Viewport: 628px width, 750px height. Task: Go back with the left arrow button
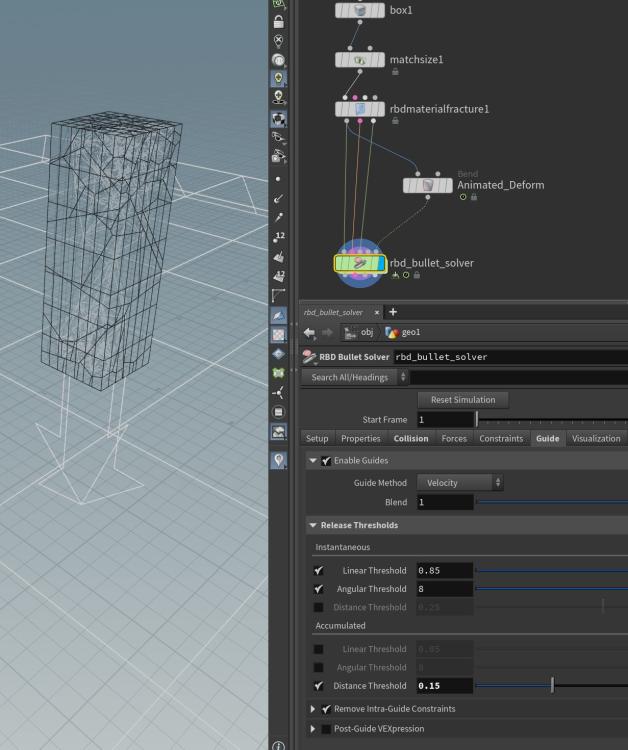coord(309,332)
